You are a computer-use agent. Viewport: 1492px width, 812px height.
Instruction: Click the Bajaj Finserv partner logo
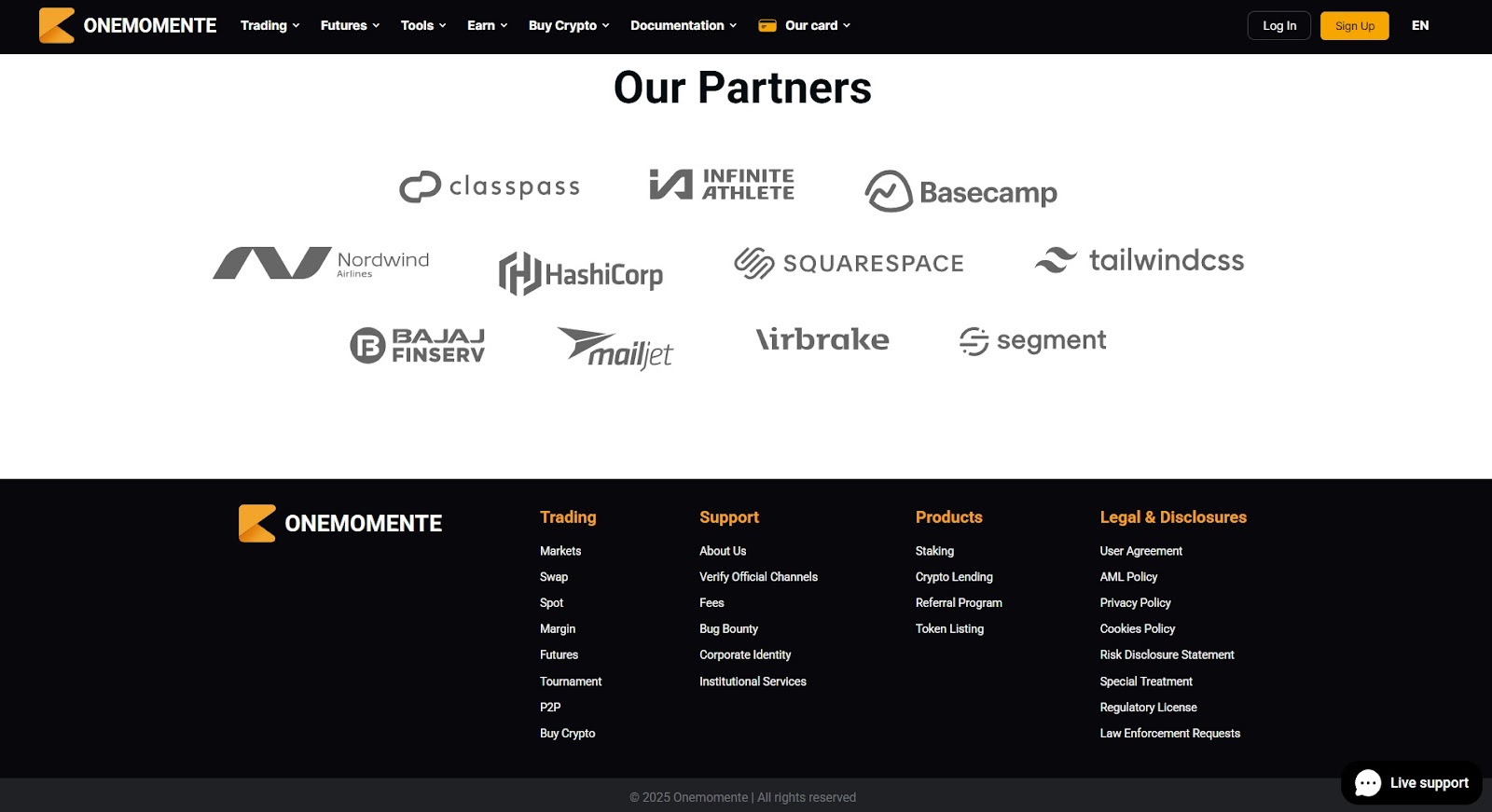418,345
